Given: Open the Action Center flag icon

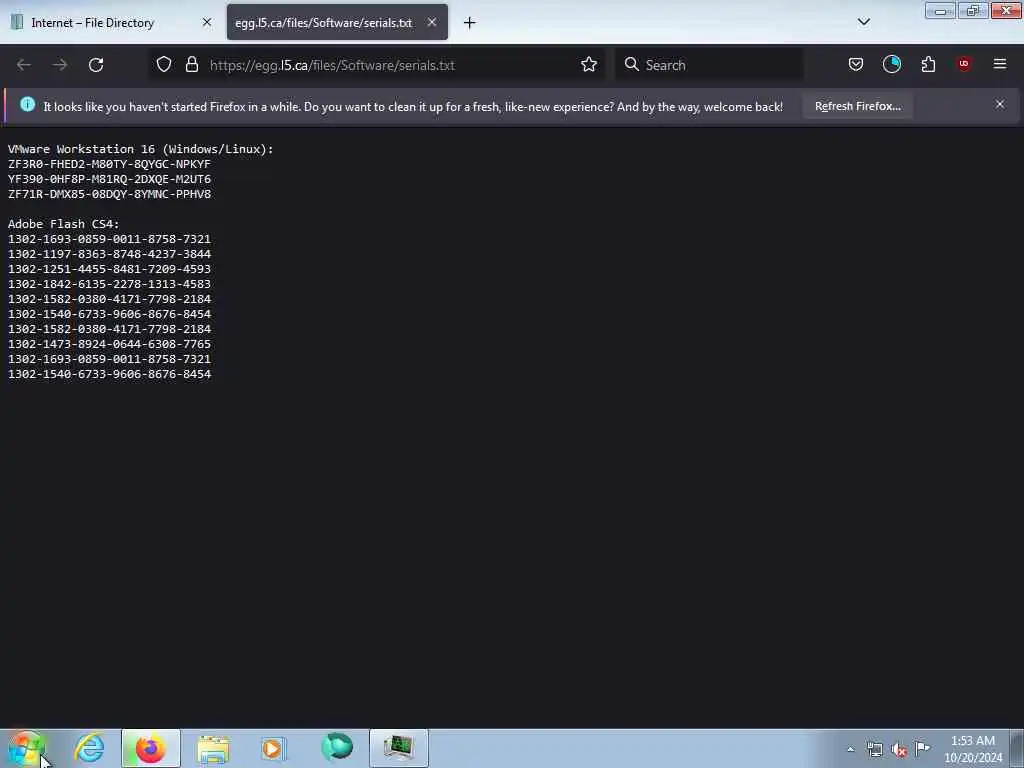Looking at the screenshot, I should click(923, 748).
